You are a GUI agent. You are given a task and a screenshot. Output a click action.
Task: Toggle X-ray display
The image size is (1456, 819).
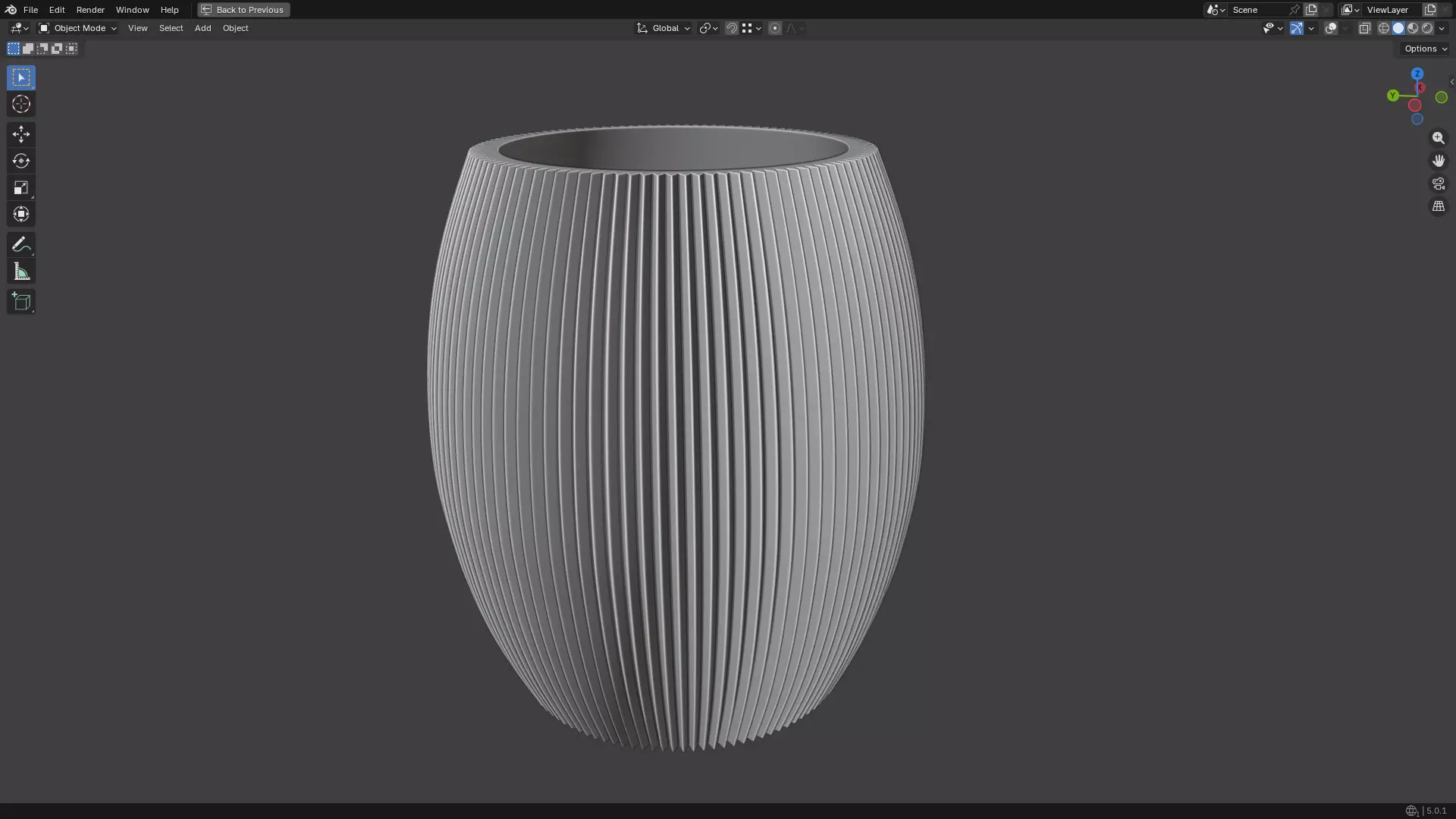(x=1364, y=28)
